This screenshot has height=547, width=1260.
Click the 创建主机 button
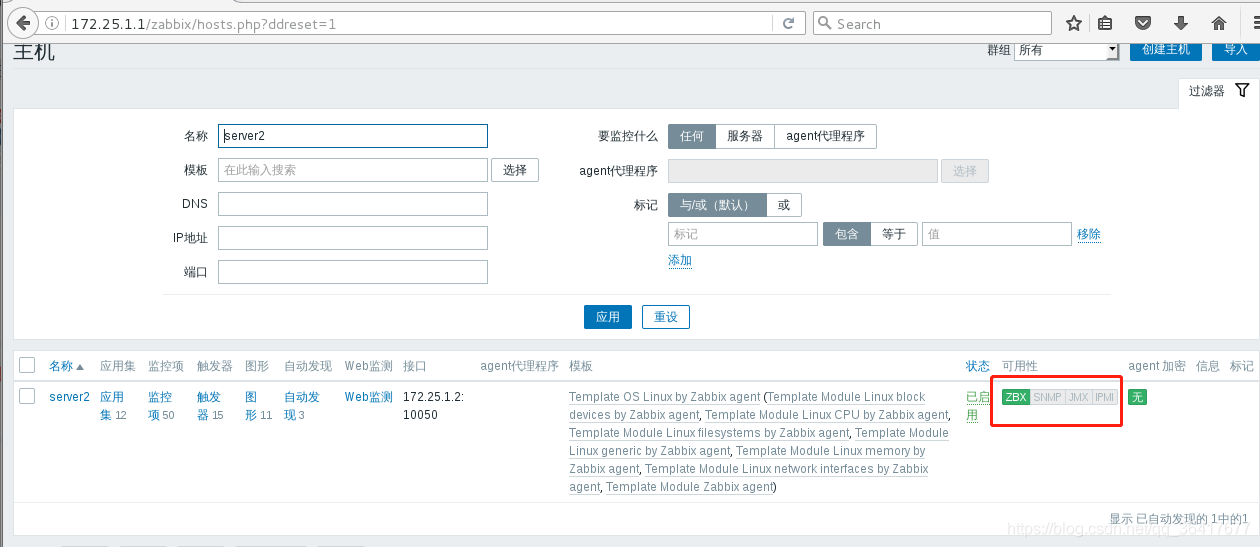[x=1166, y=49]
